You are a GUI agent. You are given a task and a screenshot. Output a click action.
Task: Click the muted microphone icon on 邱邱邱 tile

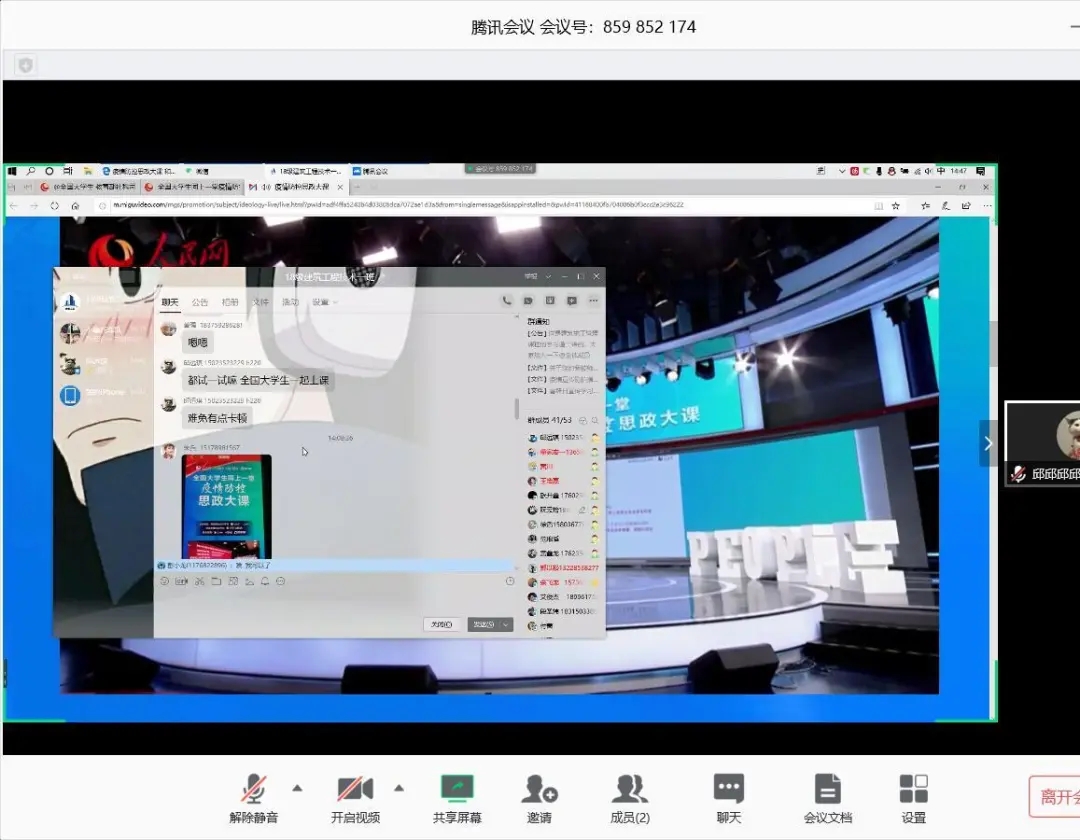(1018, 474)
